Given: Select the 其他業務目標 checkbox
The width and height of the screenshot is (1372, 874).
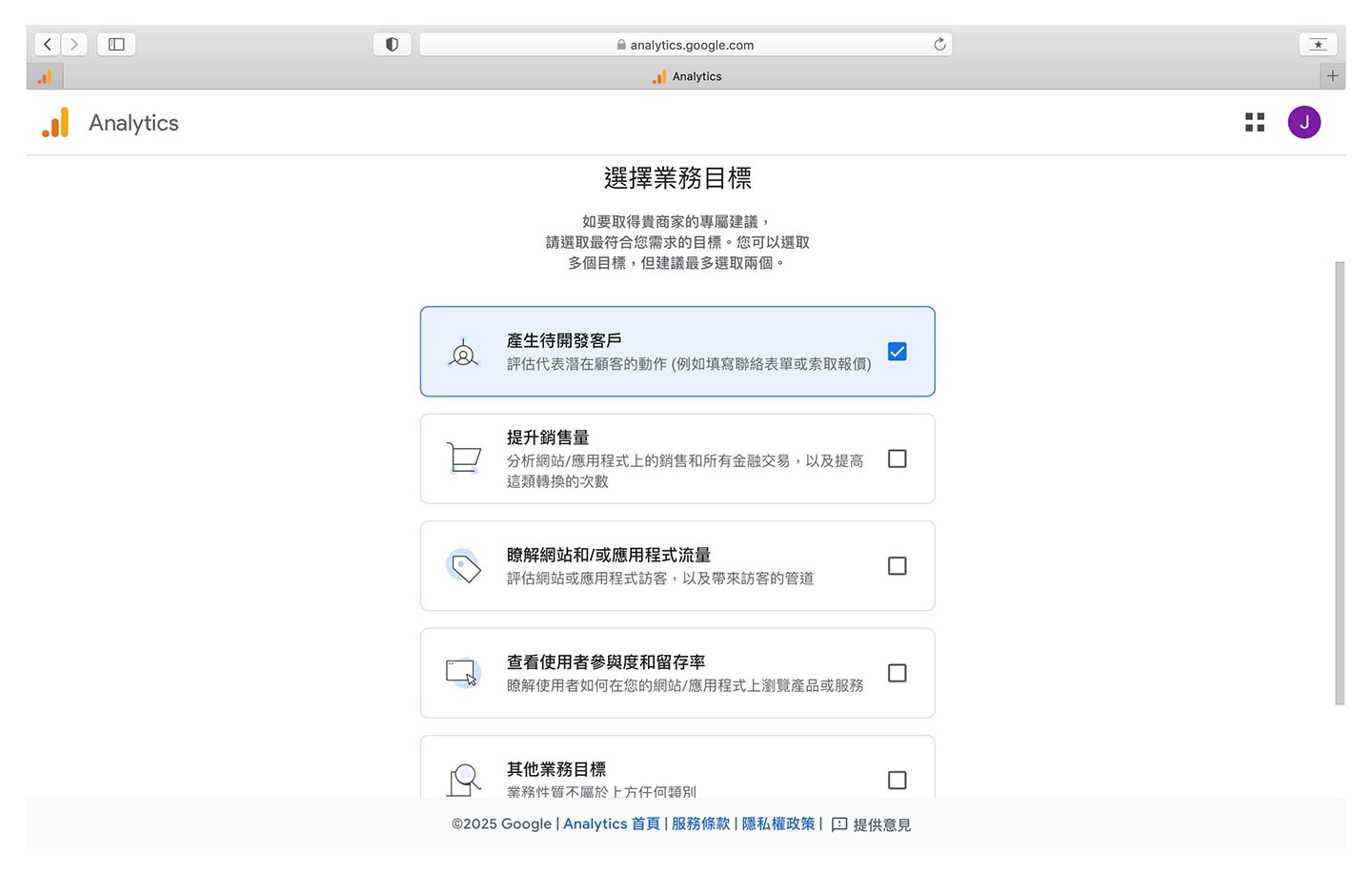Looking at the screenshot, I should pyautogui.click(x=897, y=780).
